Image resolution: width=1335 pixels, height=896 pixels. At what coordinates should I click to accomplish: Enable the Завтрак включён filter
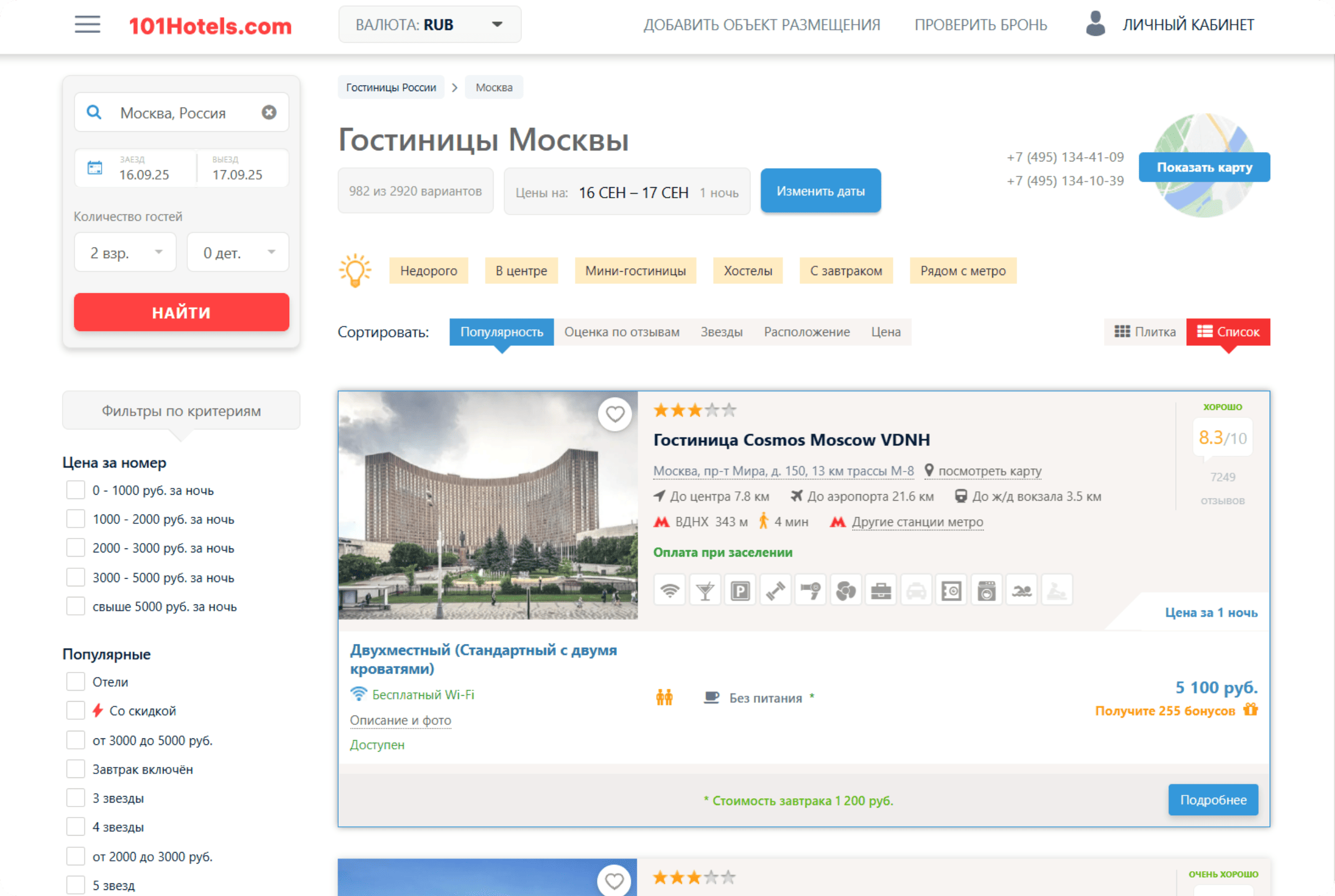click(x=75, y=769)
